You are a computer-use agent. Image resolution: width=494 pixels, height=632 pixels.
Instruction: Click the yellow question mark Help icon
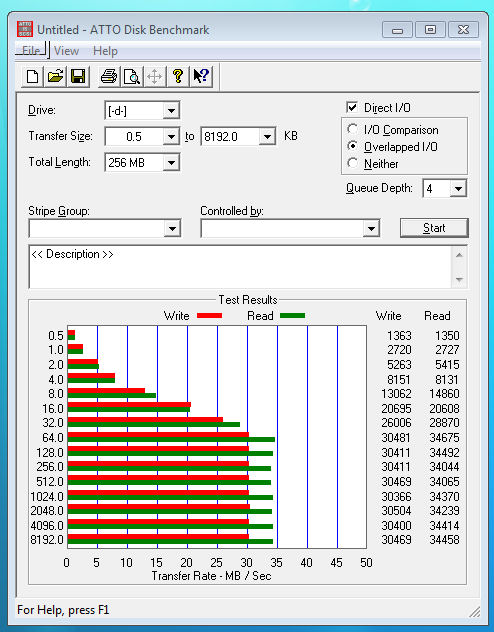[178, 76]
